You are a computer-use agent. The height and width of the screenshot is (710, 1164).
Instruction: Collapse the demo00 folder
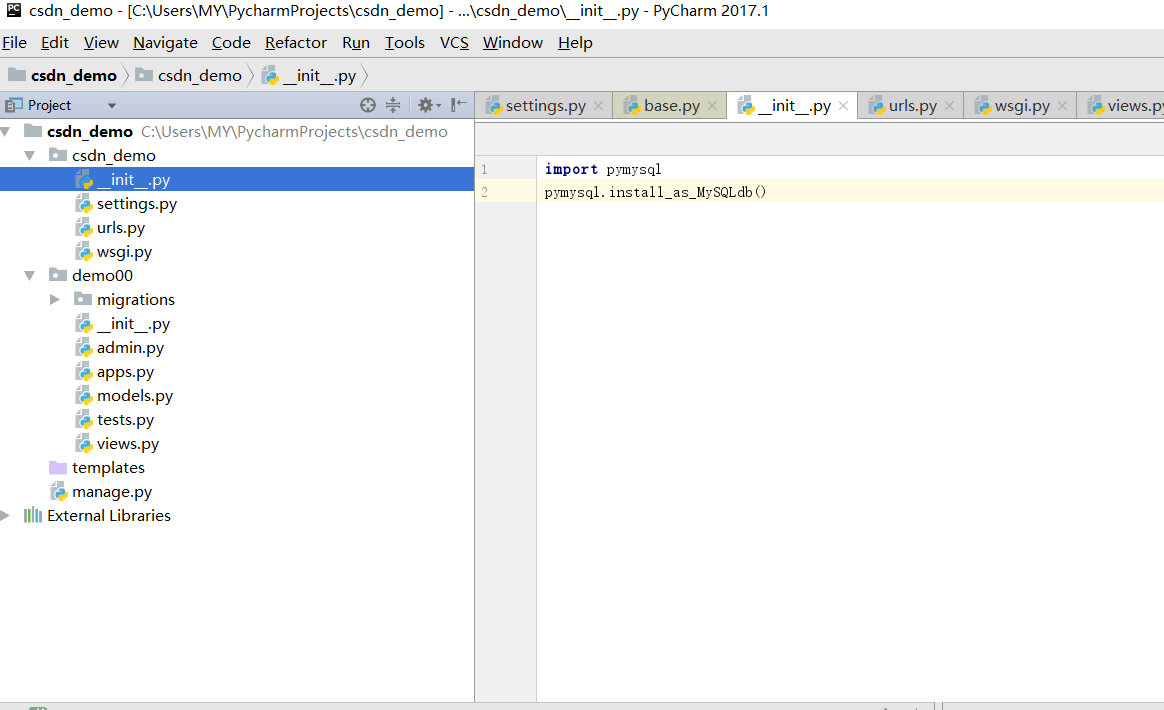pos(30,276)
